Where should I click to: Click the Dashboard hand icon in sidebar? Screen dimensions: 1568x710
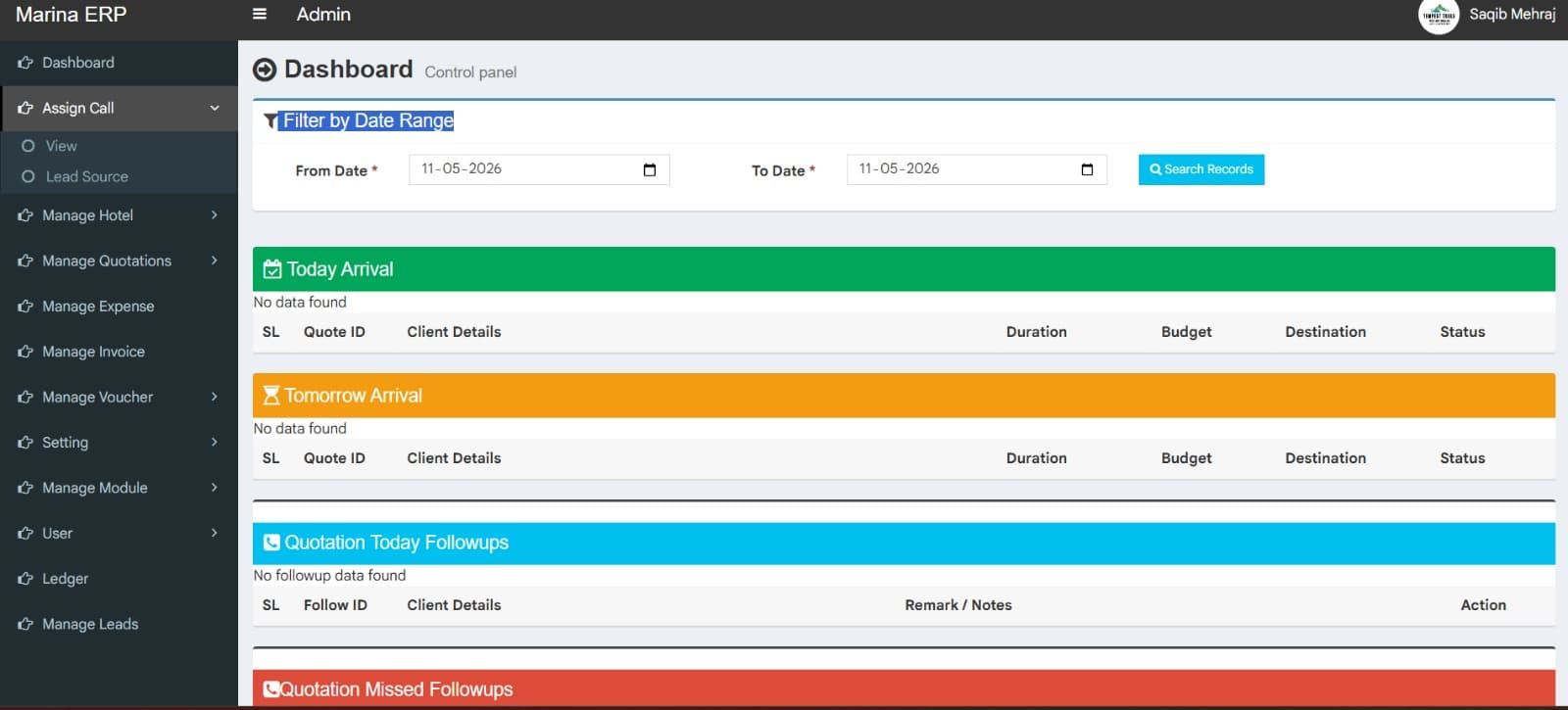coord(25,63)
